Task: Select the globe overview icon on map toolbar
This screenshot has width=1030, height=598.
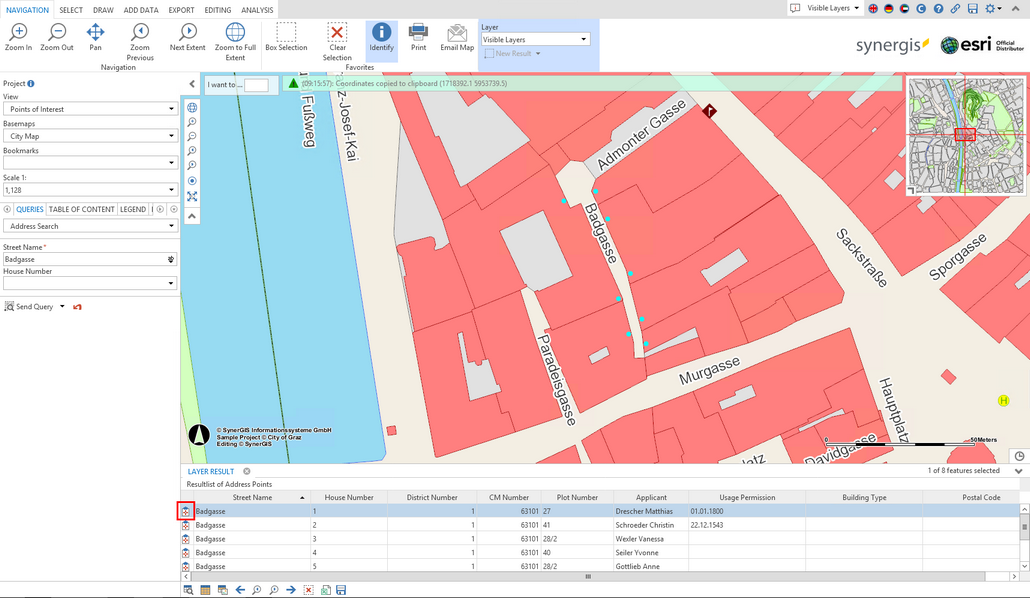Action: pyautogui.click(x=190, y=107)
